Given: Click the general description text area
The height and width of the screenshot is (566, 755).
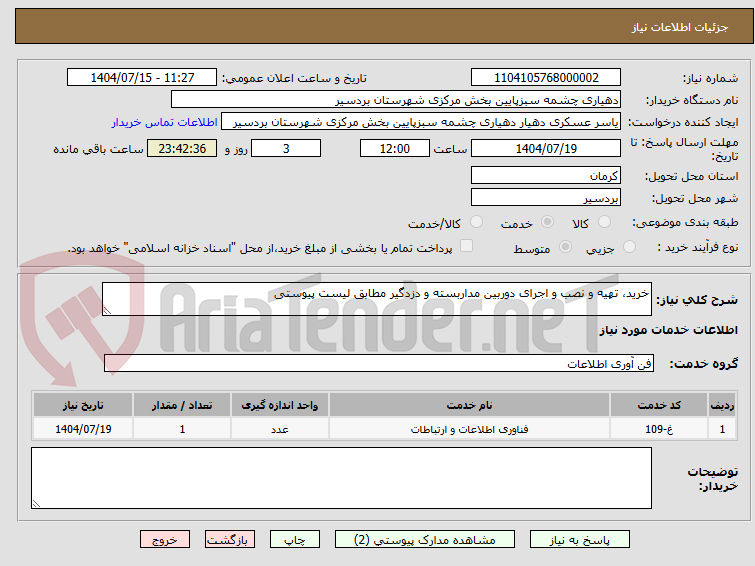Looking at the screenshot, I should click(x=377, y=299).
